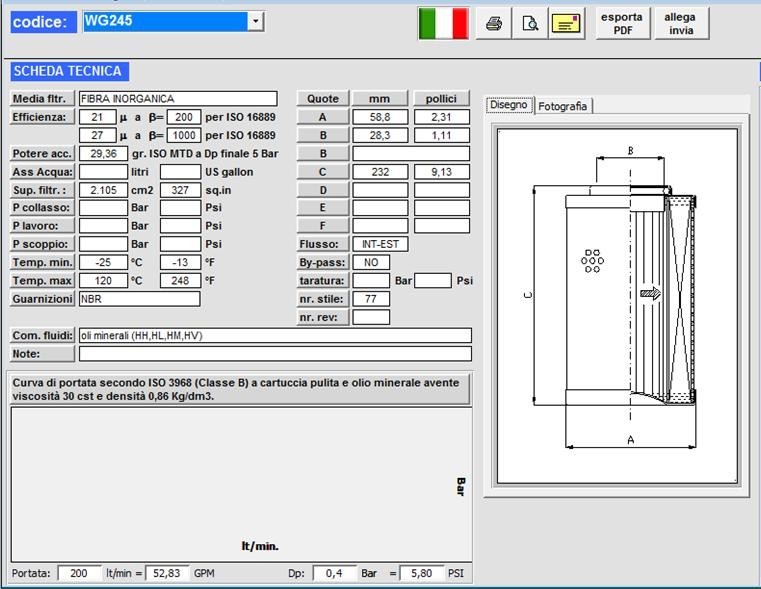
Task: Click the Quote header button
Action: pyautogui.click(x=322, y=99)
